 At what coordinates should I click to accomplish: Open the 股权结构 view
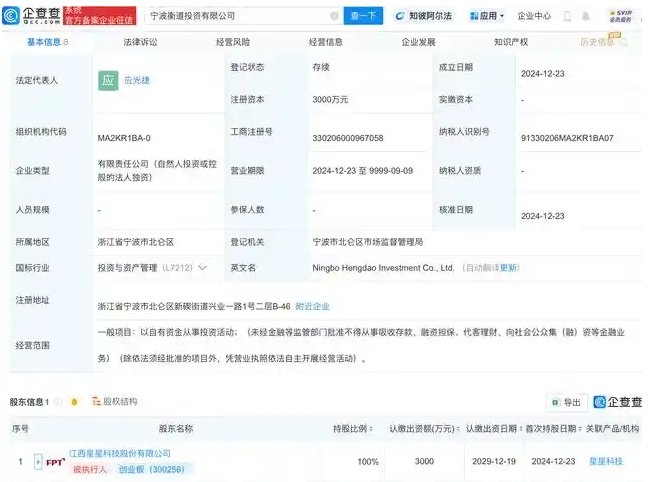(x=115, y=401)
